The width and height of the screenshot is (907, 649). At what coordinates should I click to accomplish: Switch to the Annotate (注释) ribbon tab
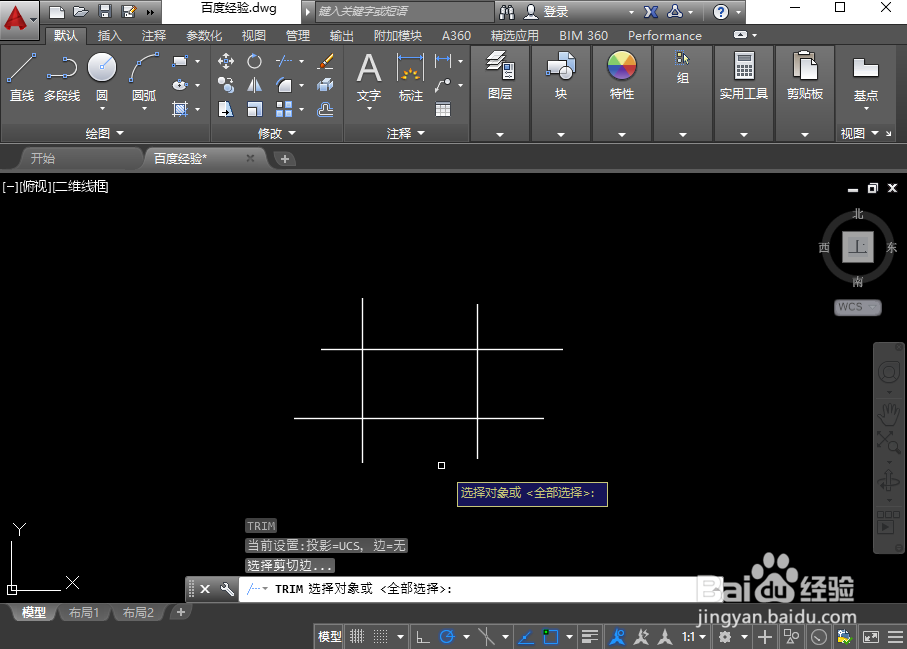pos(153,36)
